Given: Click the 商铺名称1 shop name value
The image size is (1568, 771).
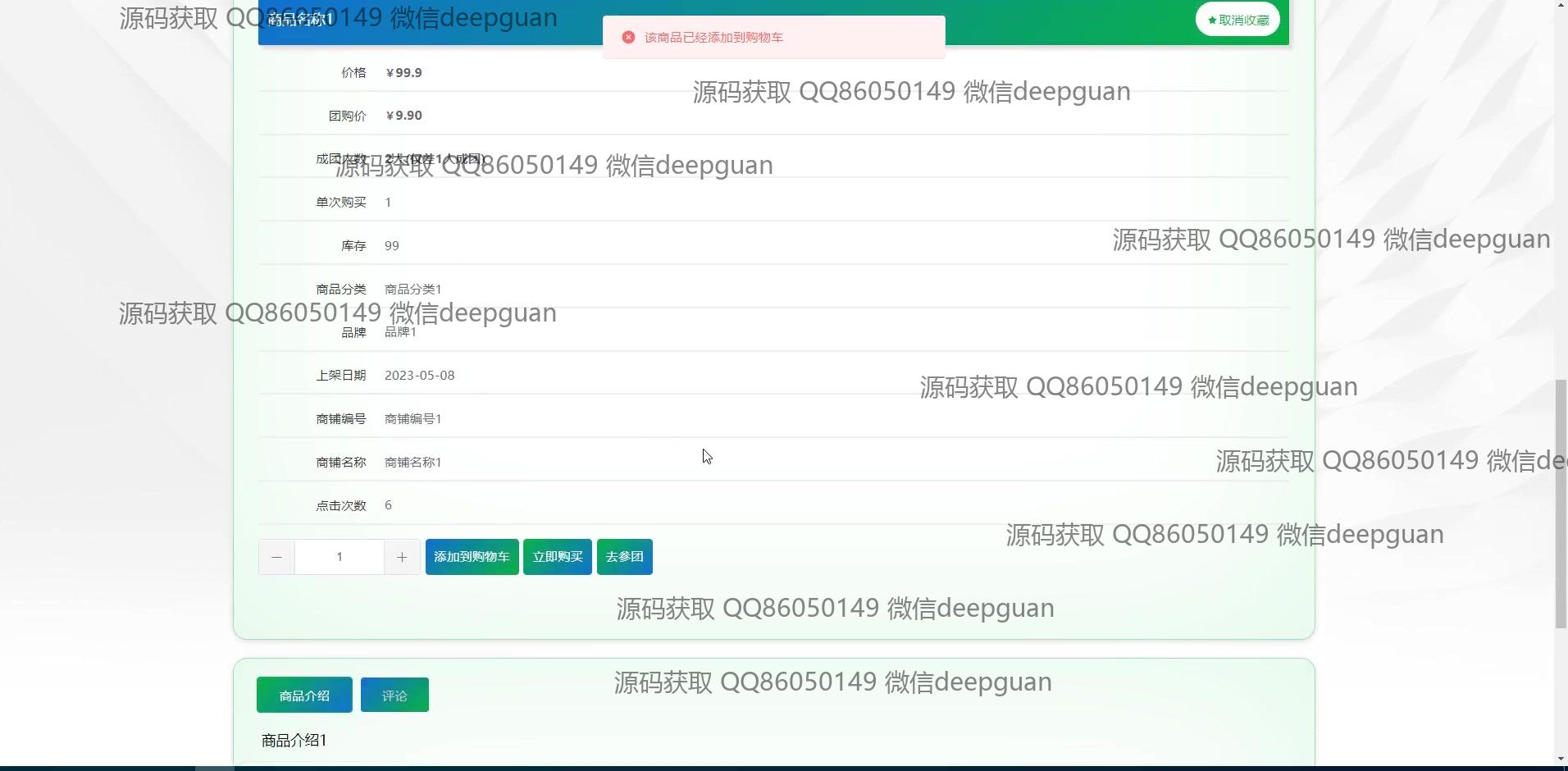Looking at the screenshot, I should [x=413, y=463].
